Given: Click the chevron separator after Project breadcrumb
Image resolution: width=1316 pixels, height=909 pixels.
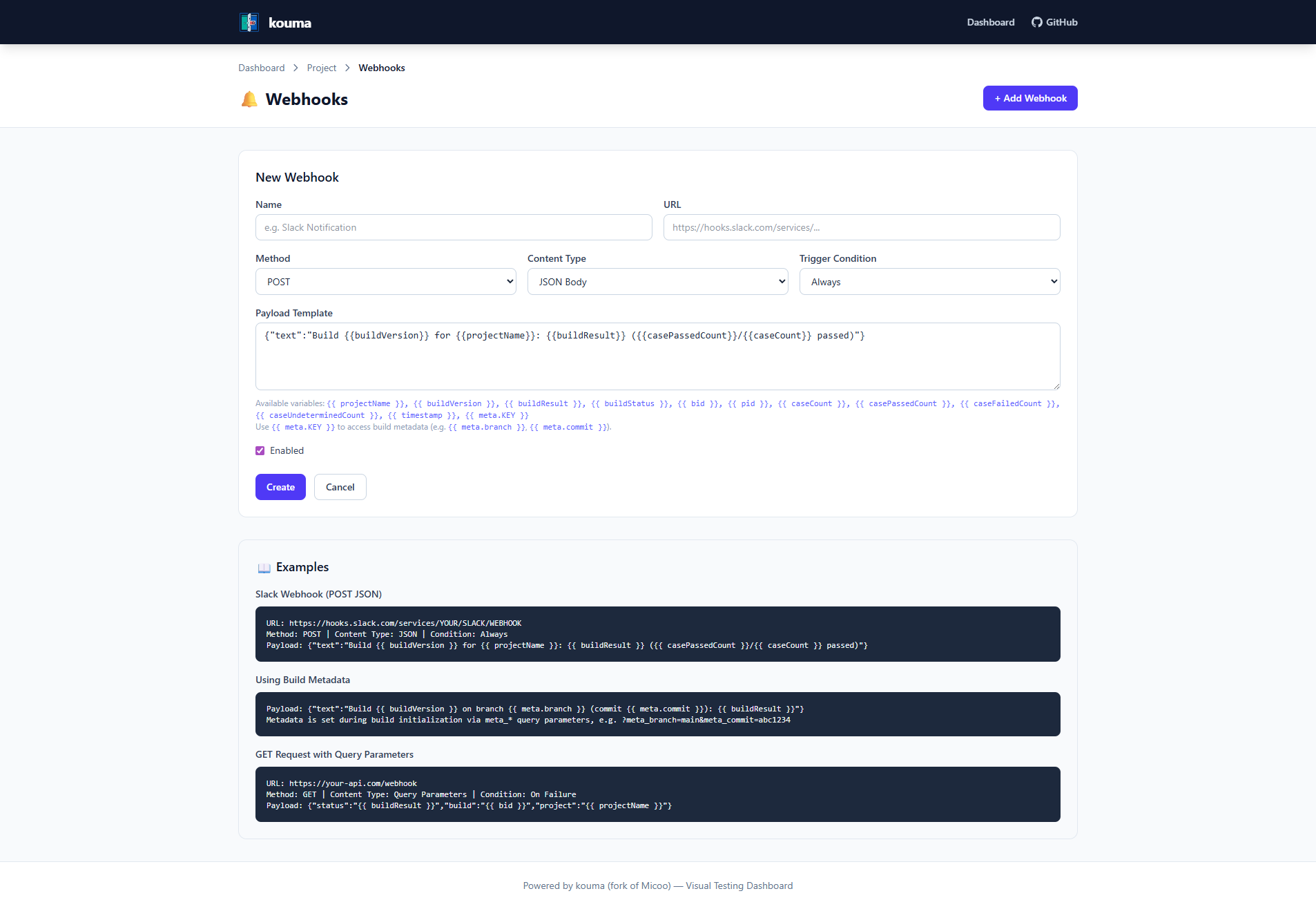Looking at the screenshot, I should (347, 68).
